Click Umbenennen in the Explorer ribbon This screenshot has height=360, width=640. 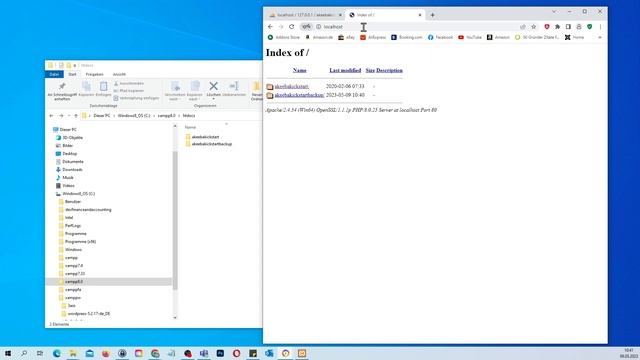pyautogui.click(x=234, y=89)
